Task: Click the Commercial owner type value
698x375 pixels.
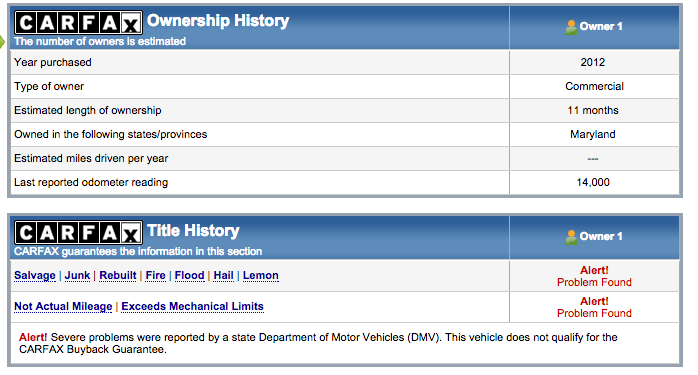Action: (x=594, y=86)
